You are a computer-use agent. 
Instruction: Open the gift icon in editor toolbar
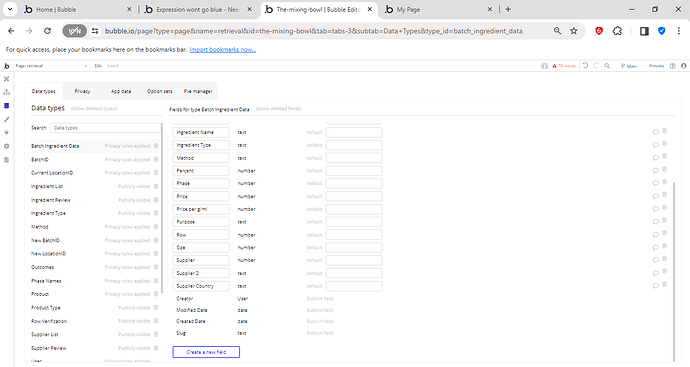pyautogui.click(x=544, y=66)
